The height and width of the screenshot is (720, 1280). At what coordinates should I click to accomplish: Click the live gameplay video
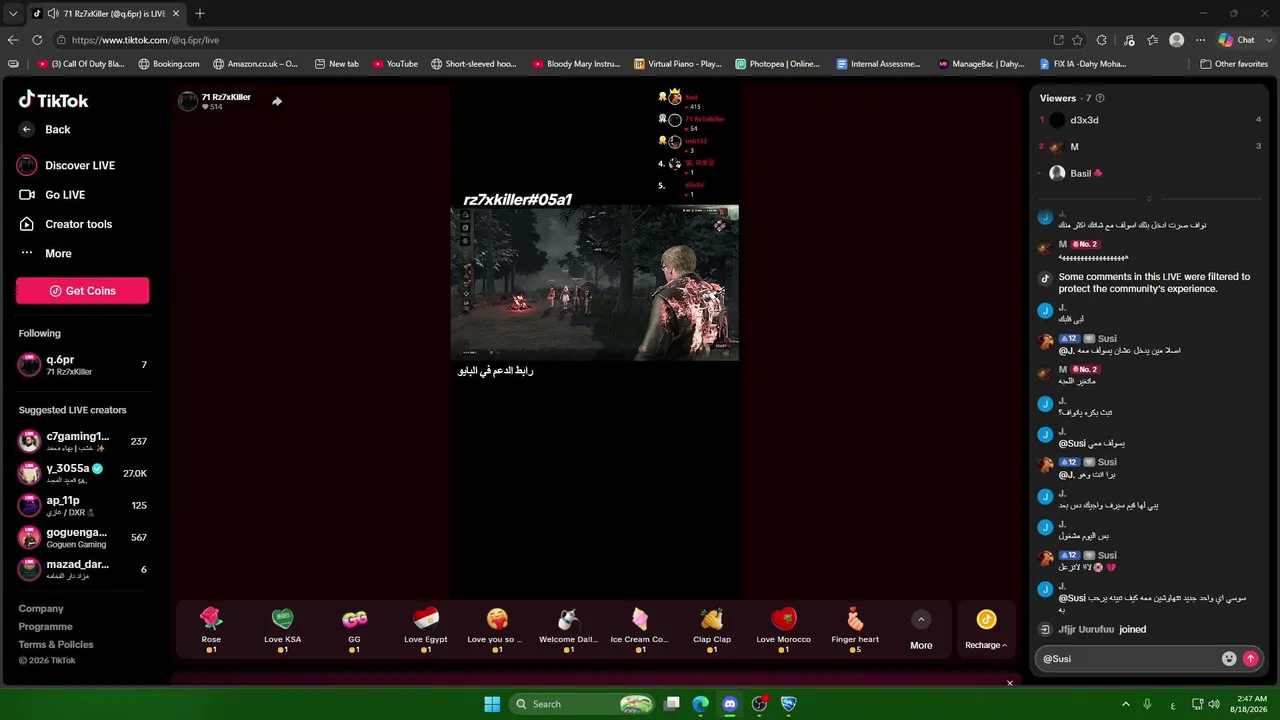tap(595, 282)
